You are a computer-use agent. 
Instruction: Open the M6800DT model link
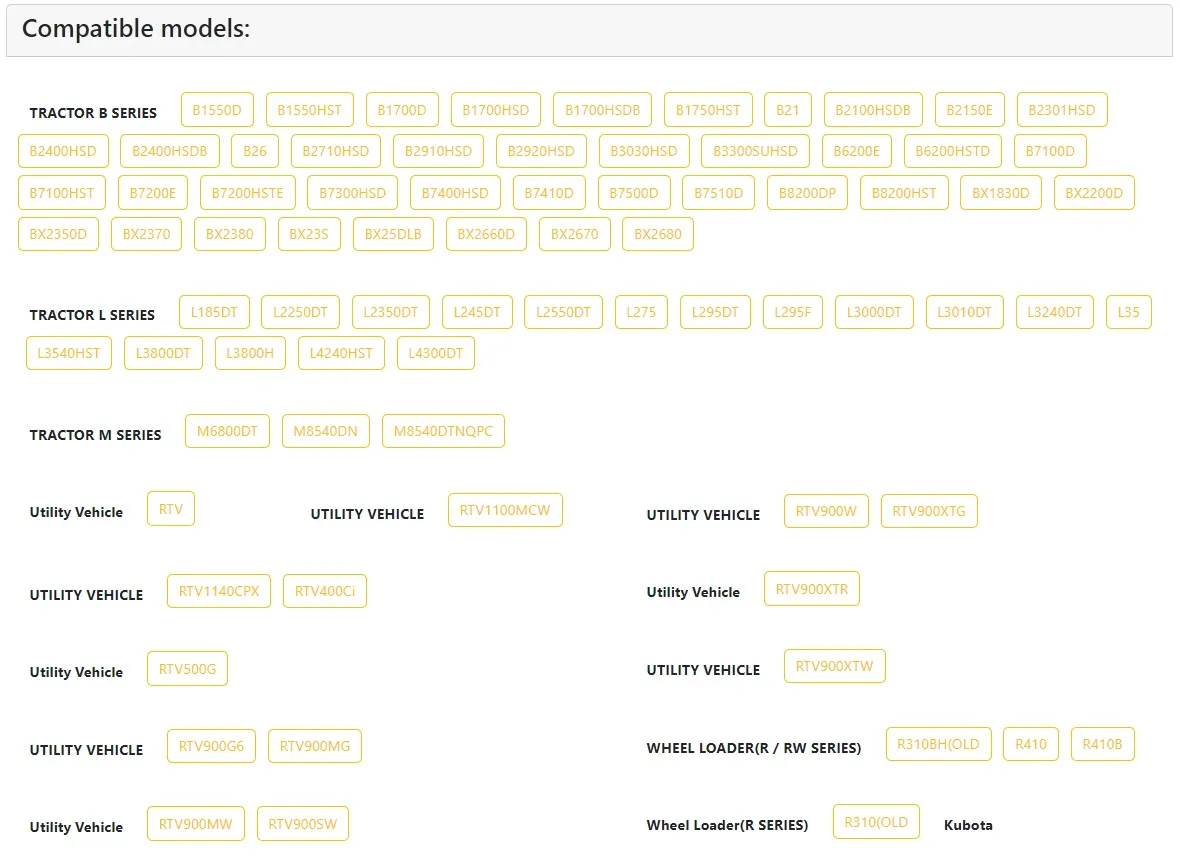(x=227, y=432)
